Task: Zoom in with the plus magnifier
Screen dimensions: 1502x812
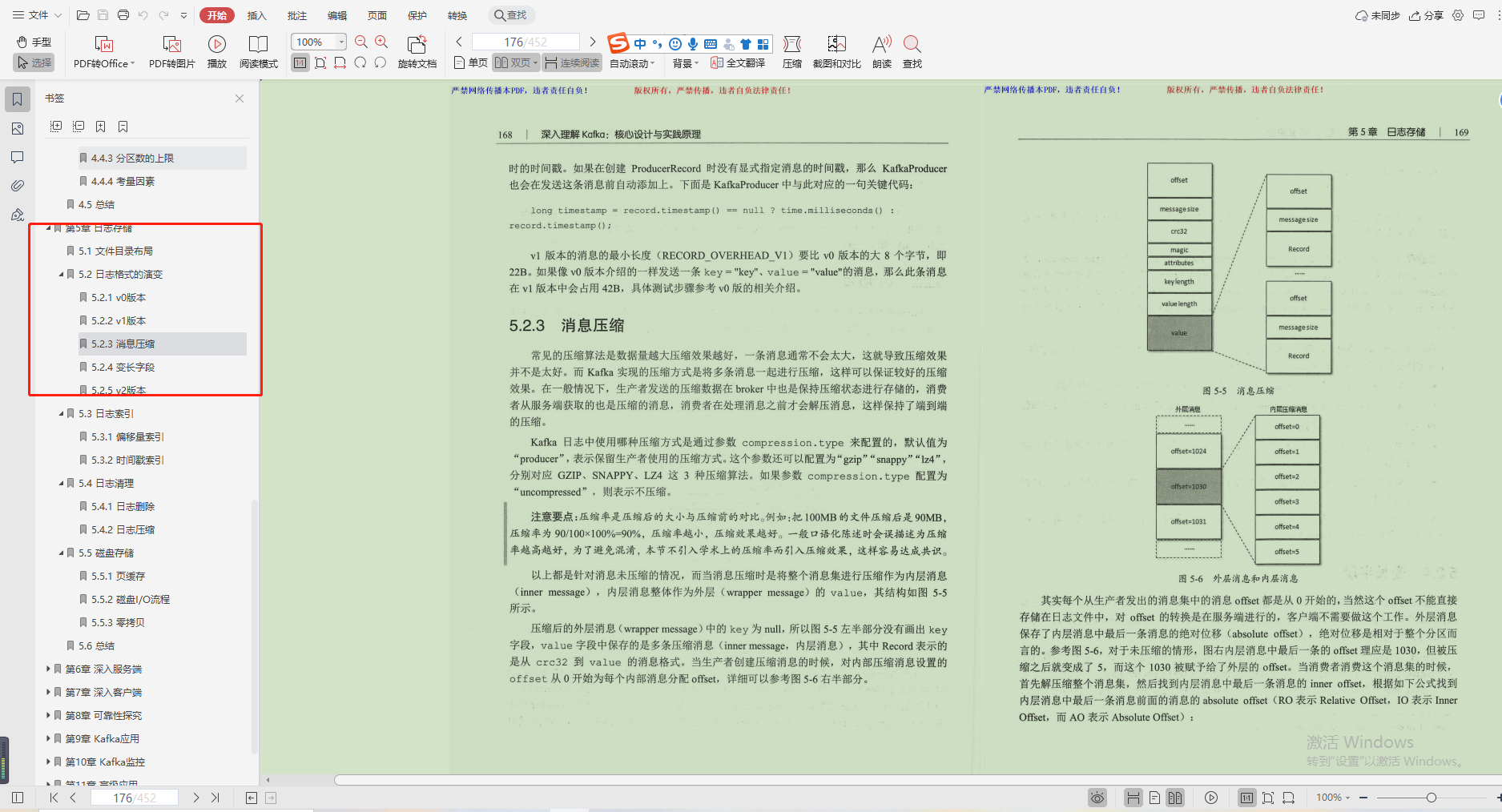Action: [381, 42]
